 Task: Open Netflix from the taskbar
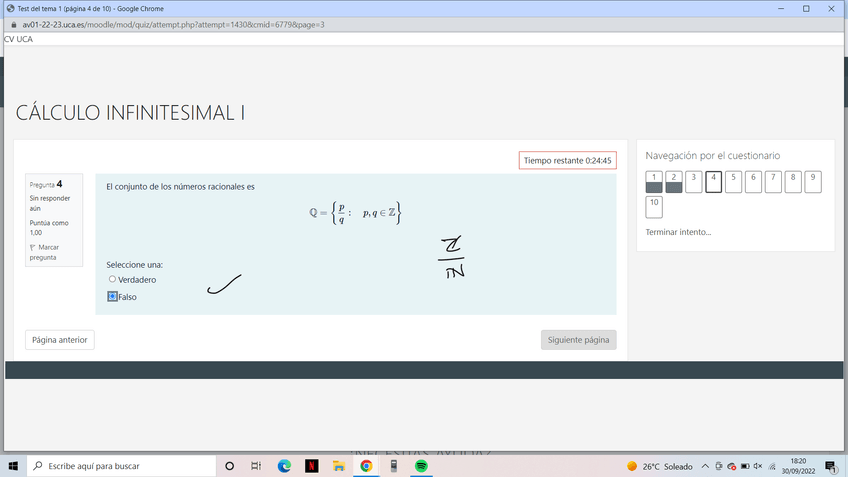coord(312,466)
